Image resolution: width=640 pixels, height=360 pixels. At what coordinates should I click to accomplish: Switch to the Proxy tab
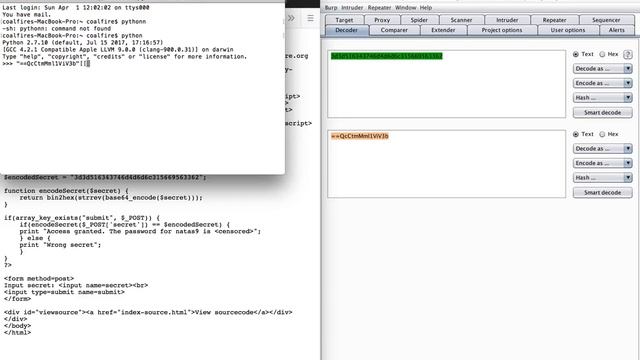coord(382,20)
